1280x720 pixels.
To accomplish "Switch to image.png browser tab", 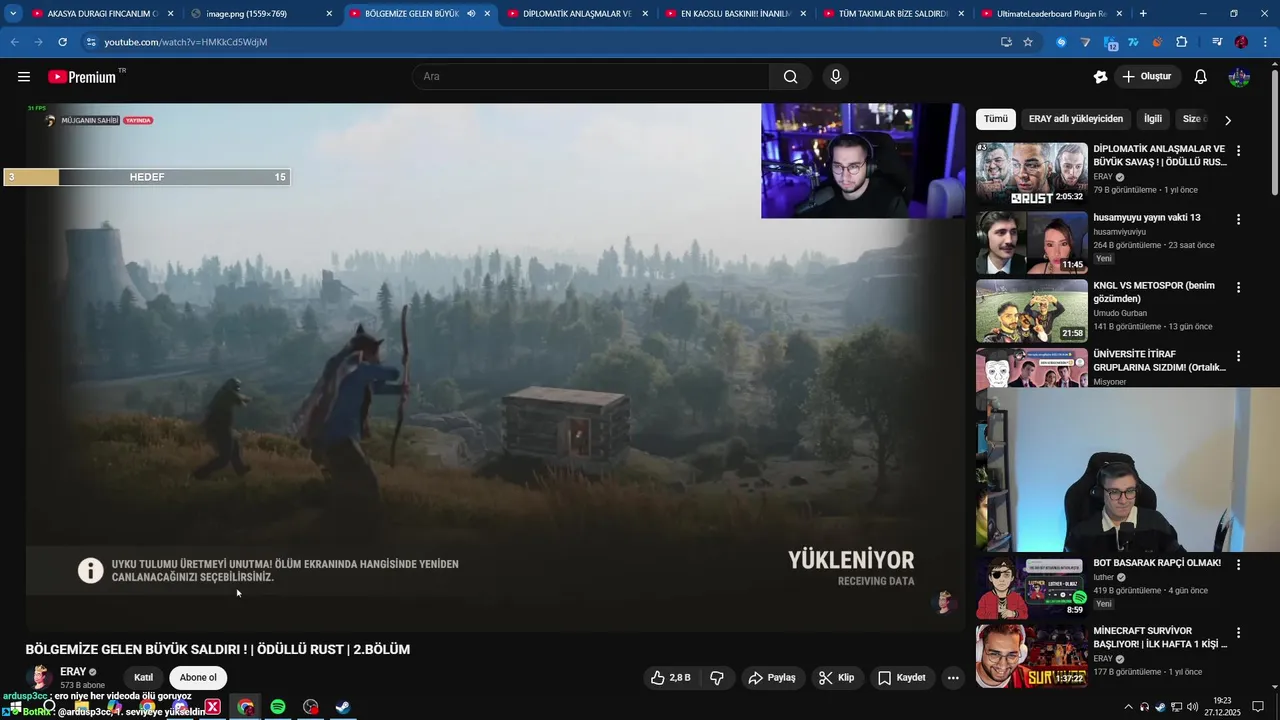I will [262, 14].
